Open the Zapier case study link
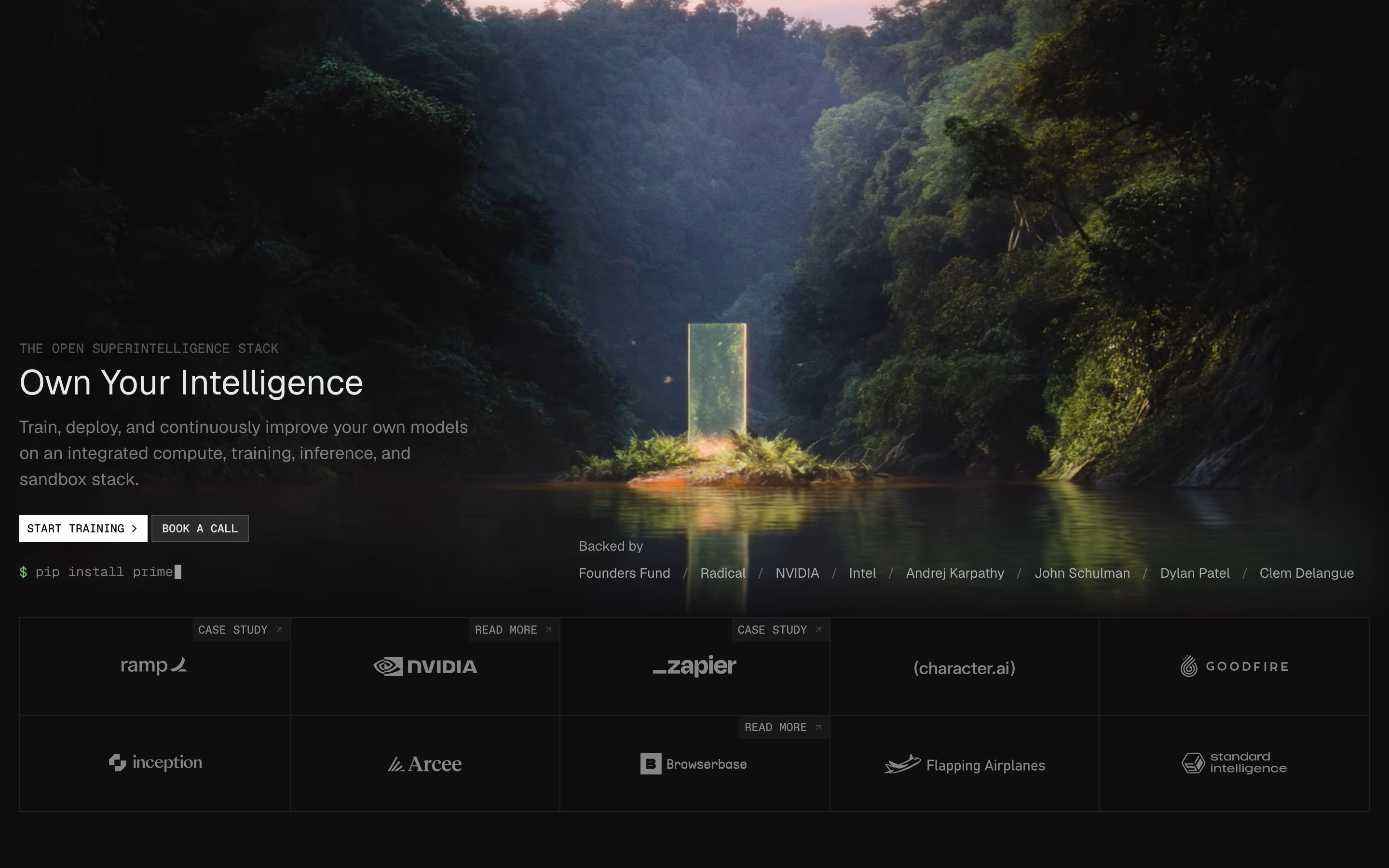The height and width of the screenshot is (868, 1389). [781, 630]
